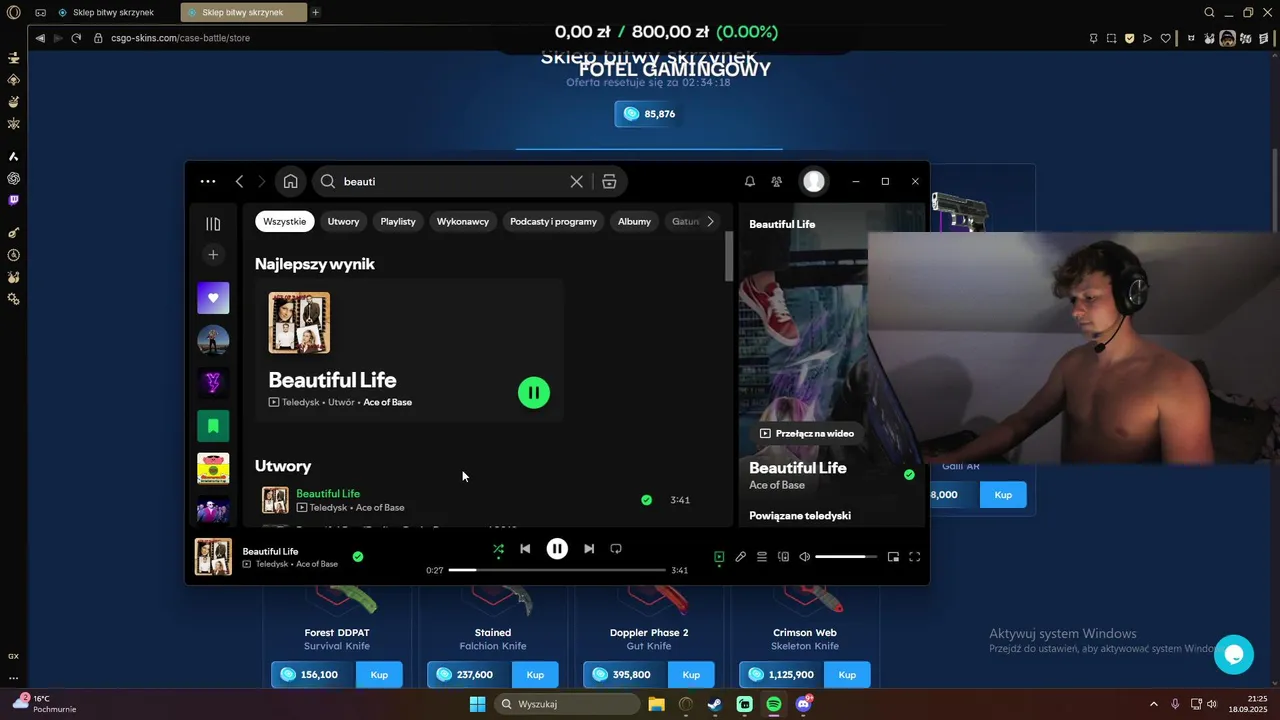Viewport: 1280px width, 720px height.
Task: Open the website chat support bubble
Action: (x=1234, y=655)
